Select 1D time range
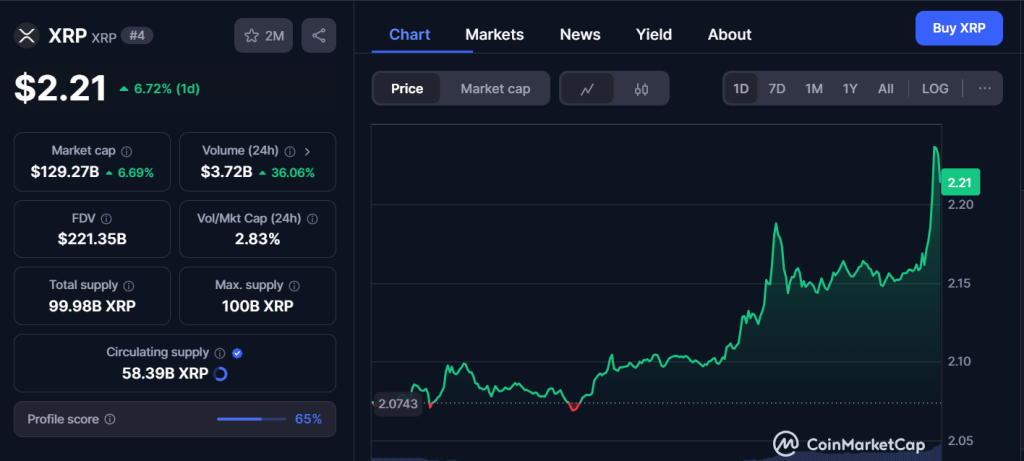The image size is (1024, 461). [x=741, y=89]
